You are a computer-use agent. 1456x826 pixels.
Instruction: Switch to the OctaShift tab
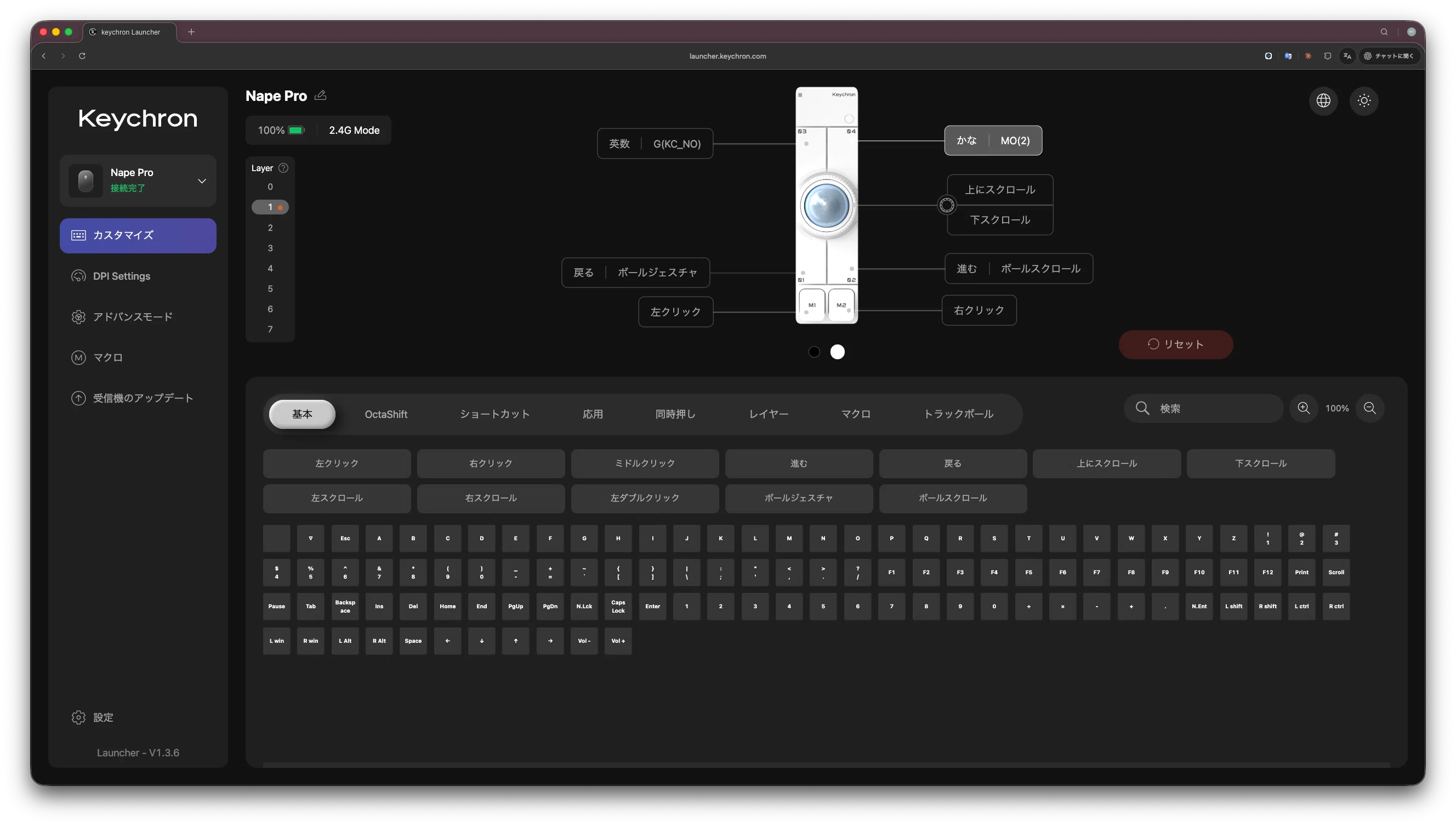(x=385, y=414)
